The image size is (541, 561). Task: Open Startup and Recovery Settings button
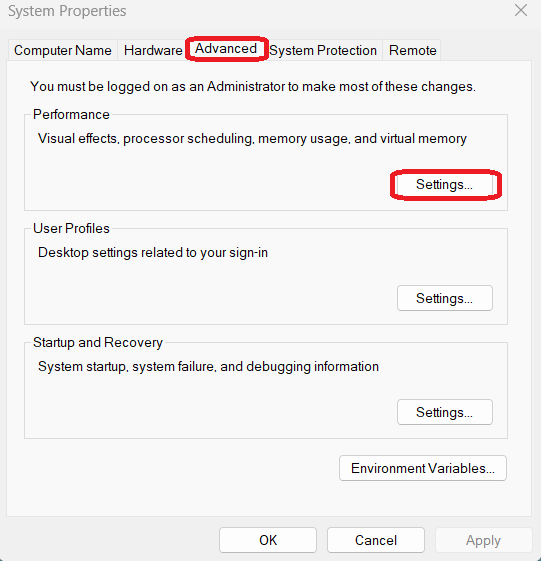444,413
